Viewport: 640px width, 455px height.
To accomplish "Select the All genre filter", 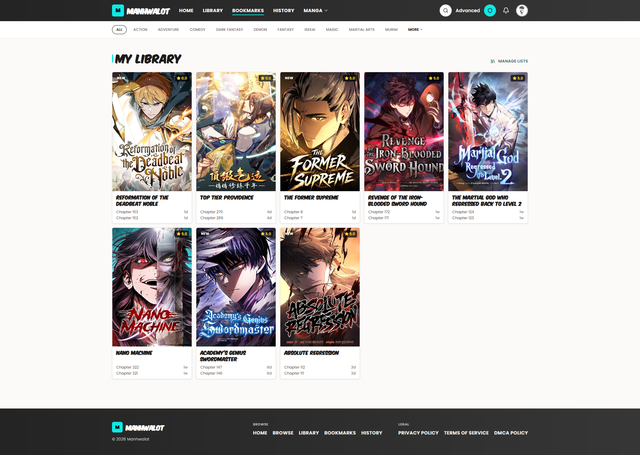I will 119,29.
